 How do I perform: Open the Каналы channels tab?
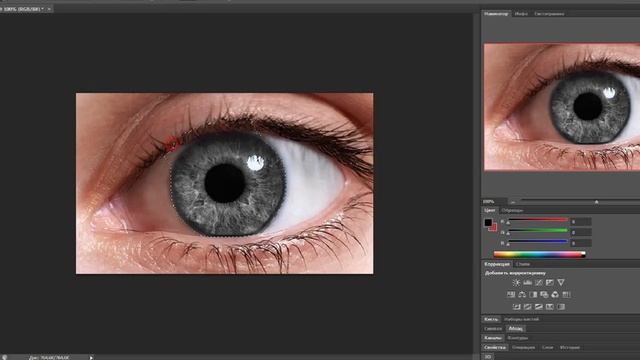pyautogui.click(x=493, y=338)
